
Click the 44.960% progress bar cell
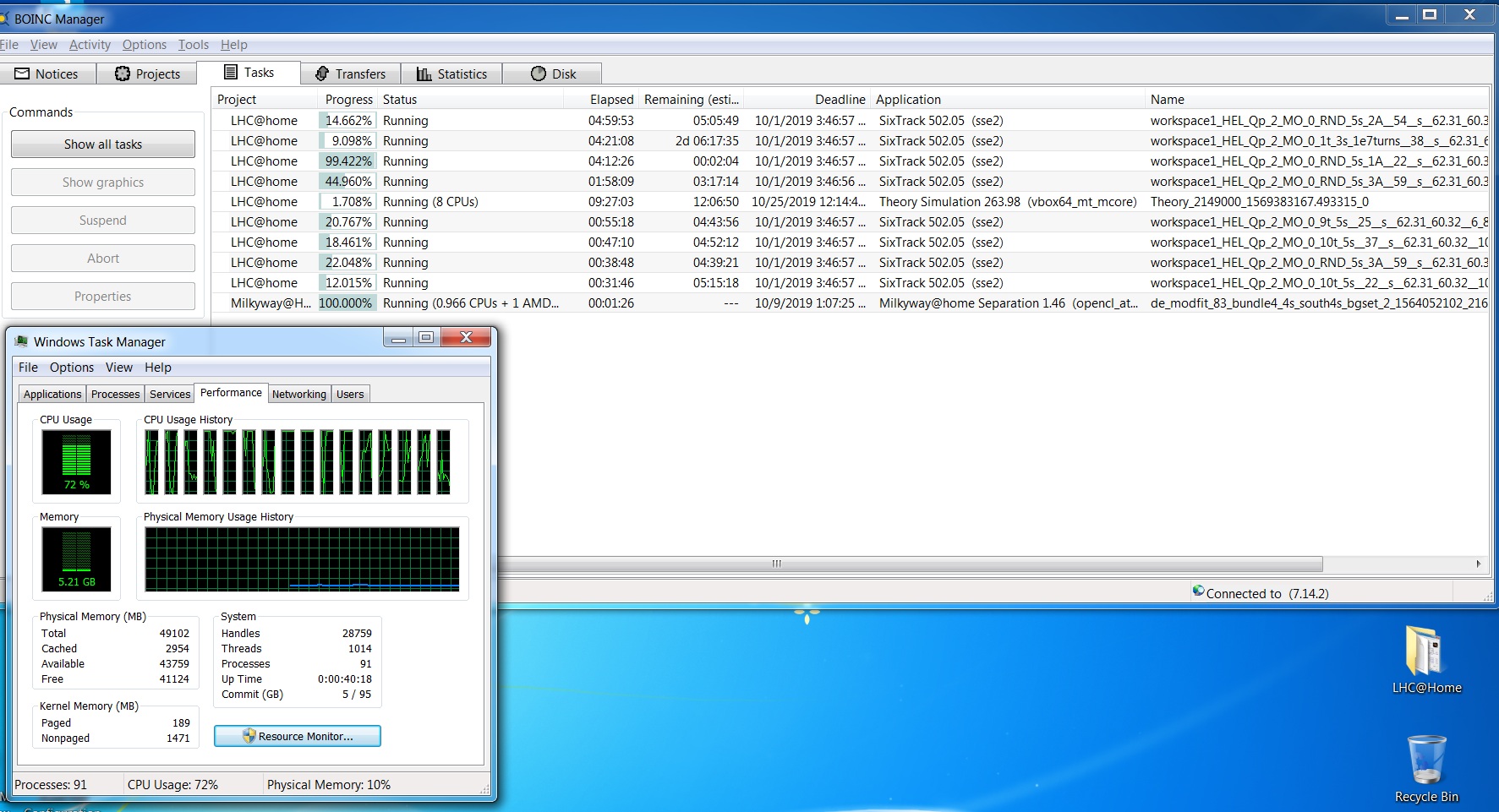[347, 182]
